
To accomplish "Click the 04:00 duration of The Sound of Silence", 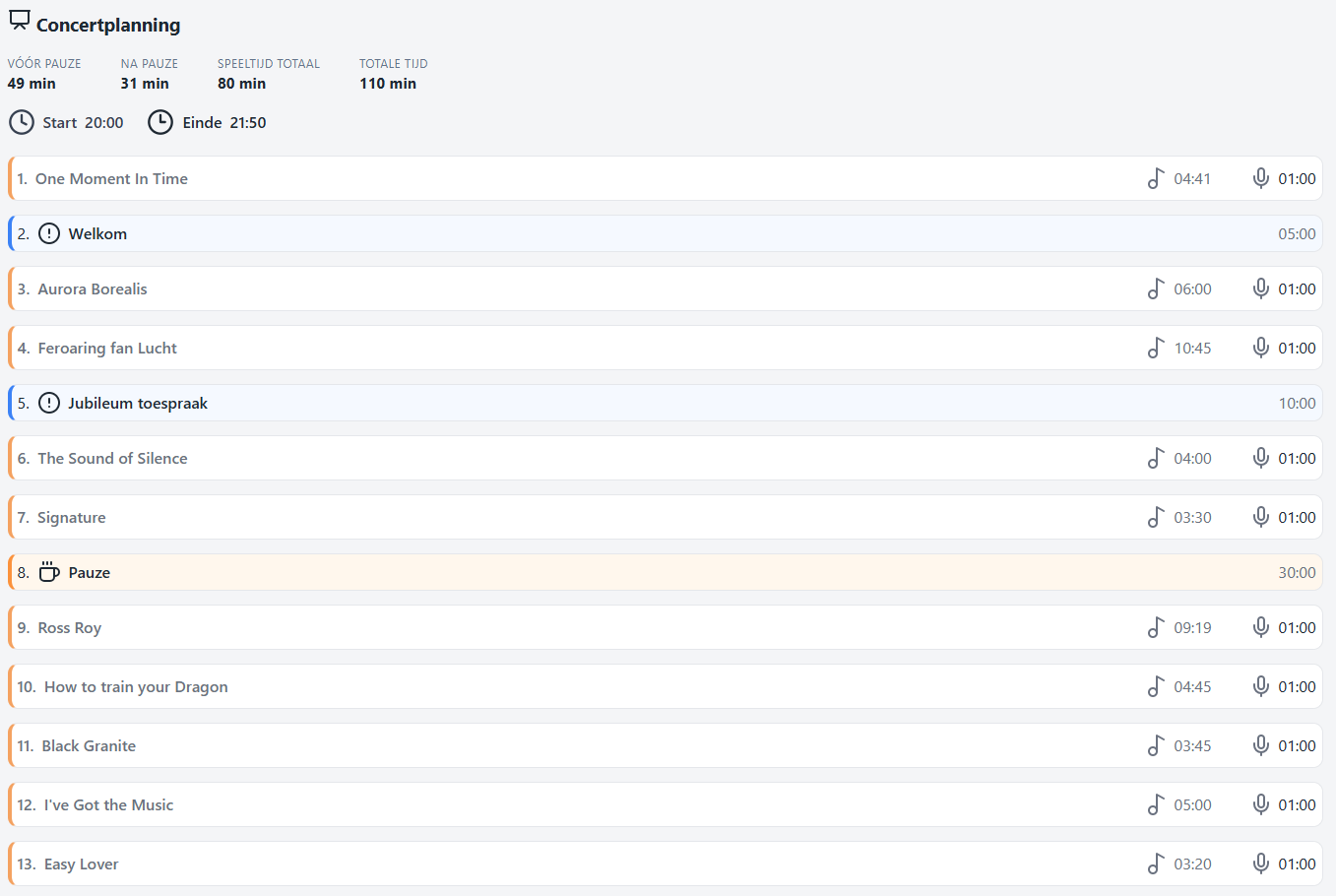I will click(x=1192, y=458).
